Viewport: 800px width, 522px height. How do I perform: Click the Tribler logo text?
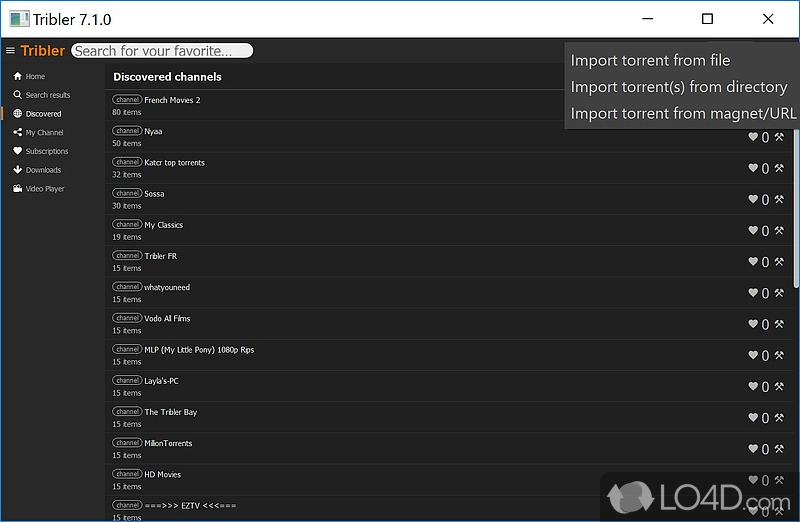43,51
